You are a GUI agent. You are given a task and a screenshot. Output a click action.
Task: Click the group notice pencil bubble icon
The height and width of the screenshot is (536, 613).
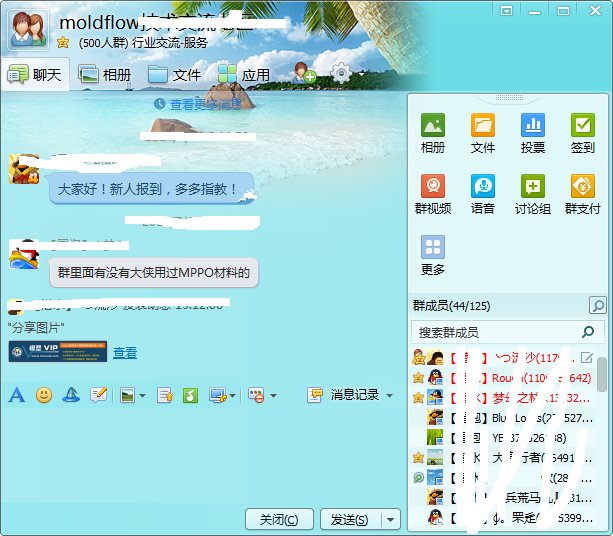(98, 395)
